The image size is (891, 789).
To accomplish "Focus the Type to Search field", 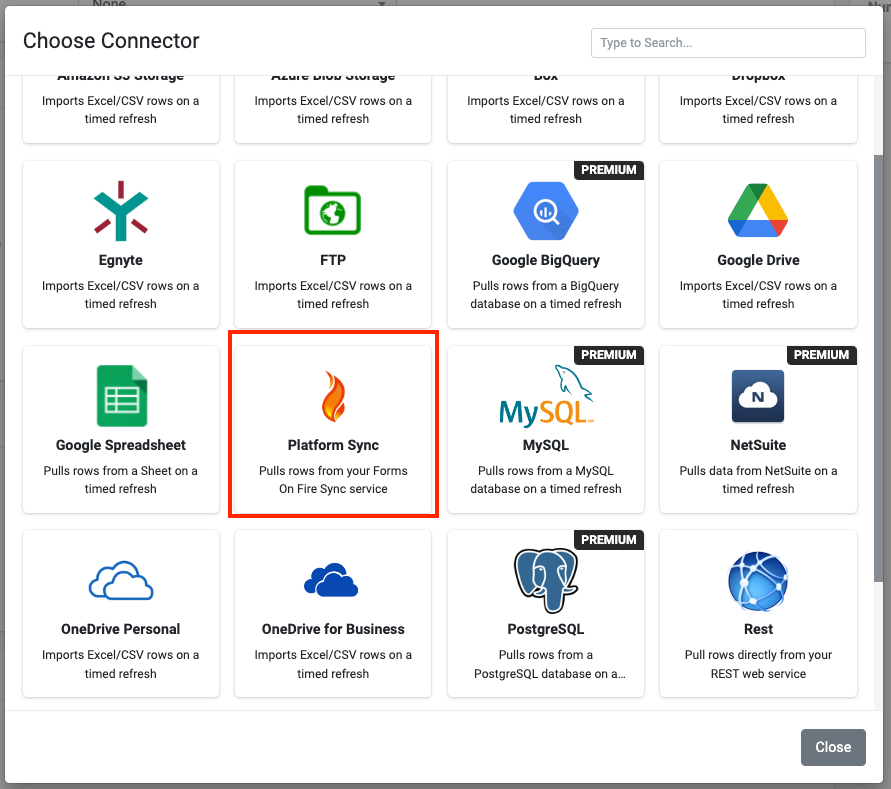I will (x=728, y=43).
